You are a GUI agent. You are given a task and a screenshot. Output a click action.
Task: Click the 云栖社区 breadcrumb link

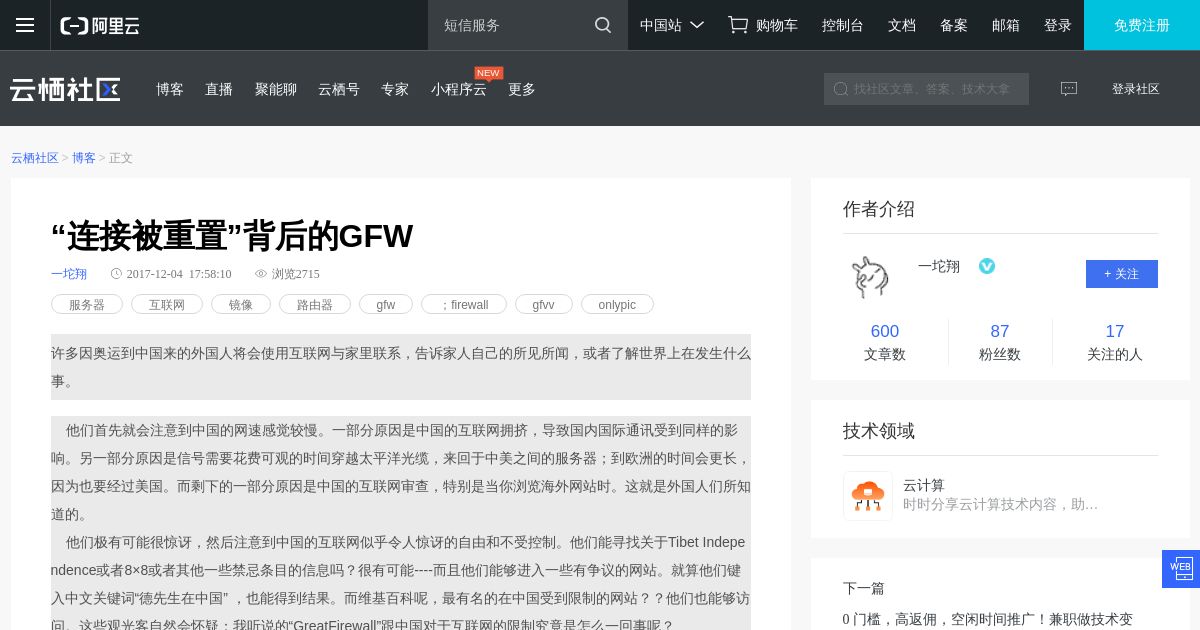[35, 158]
